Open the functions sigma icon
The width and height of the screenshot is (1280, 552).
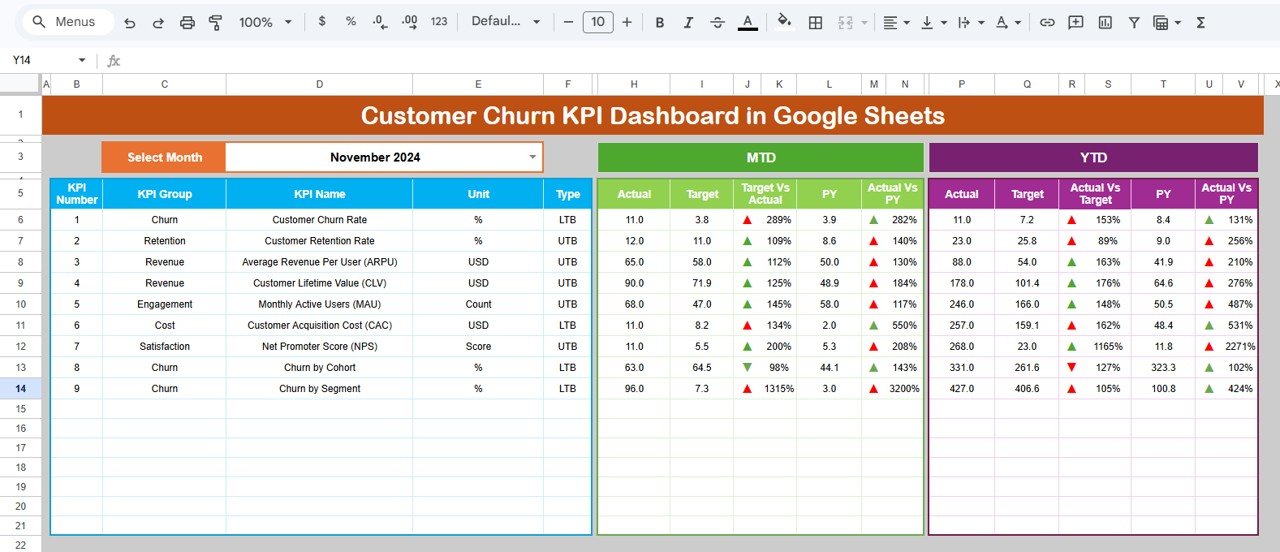pos(1201,22)
